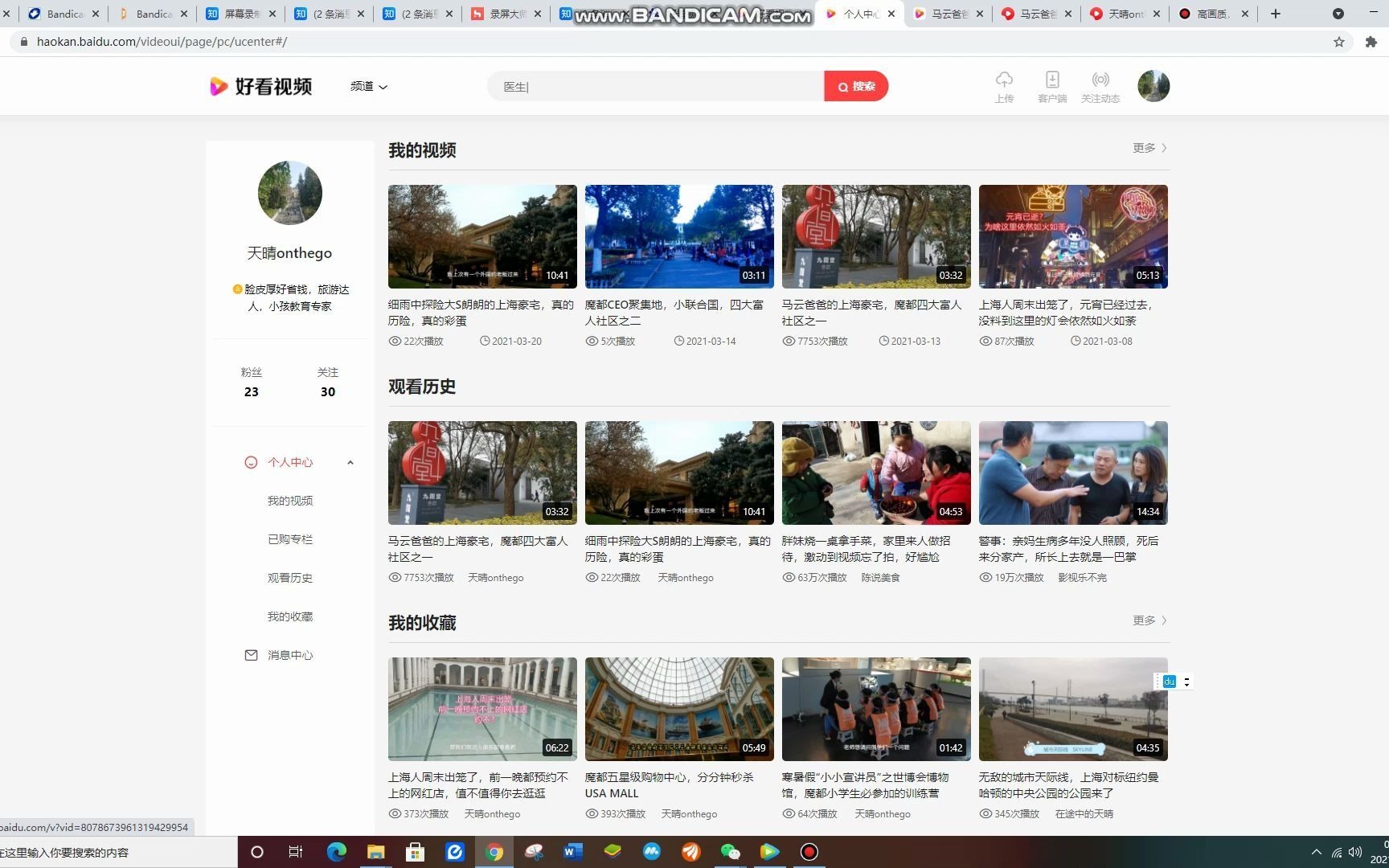
Task: Select 观看历史 in sidebar menu
Action: pyautogui.click(x=290, y=578)
